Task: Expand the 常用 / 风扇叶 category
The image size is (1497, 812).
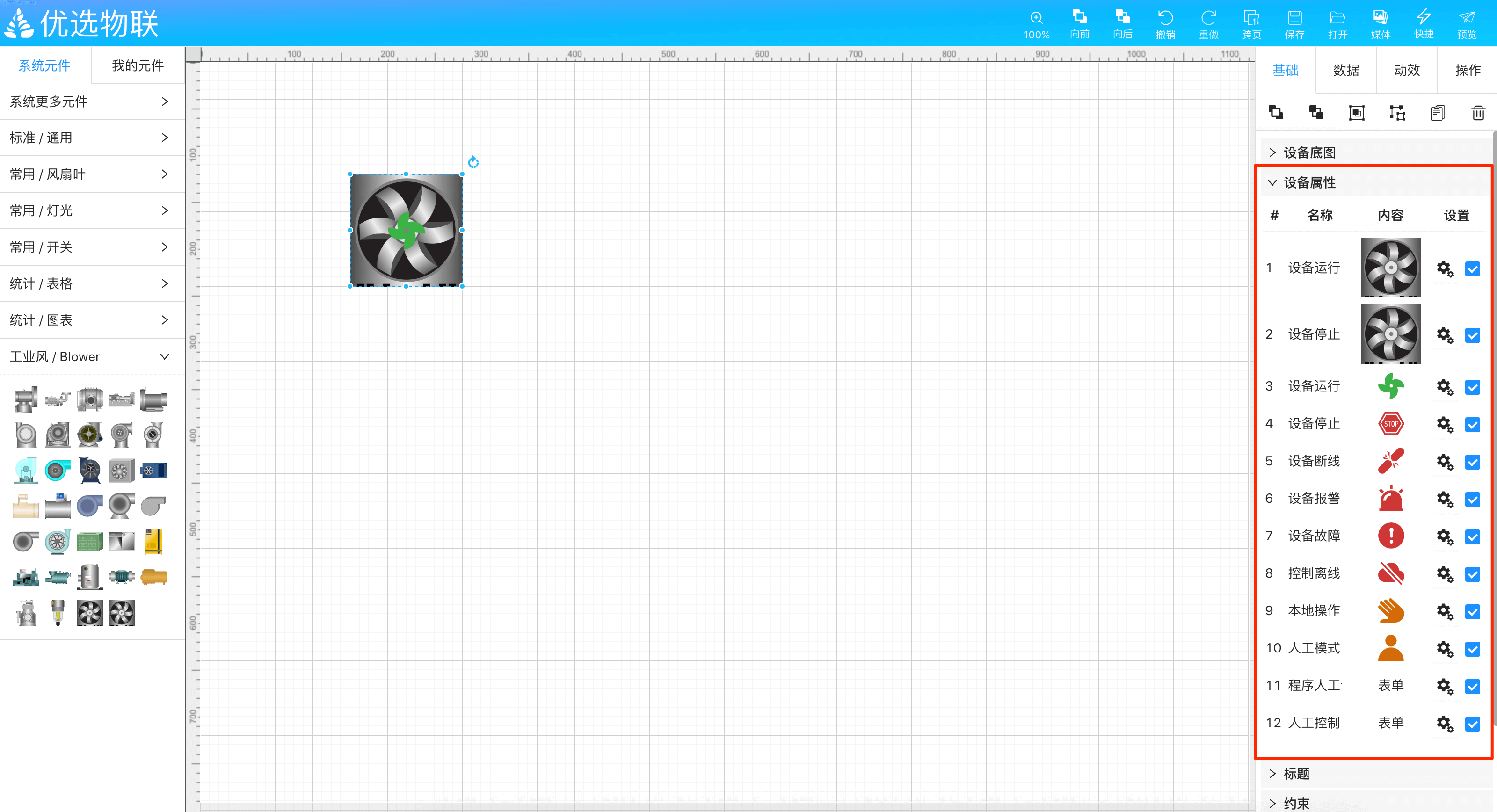Action: point(93,174)
